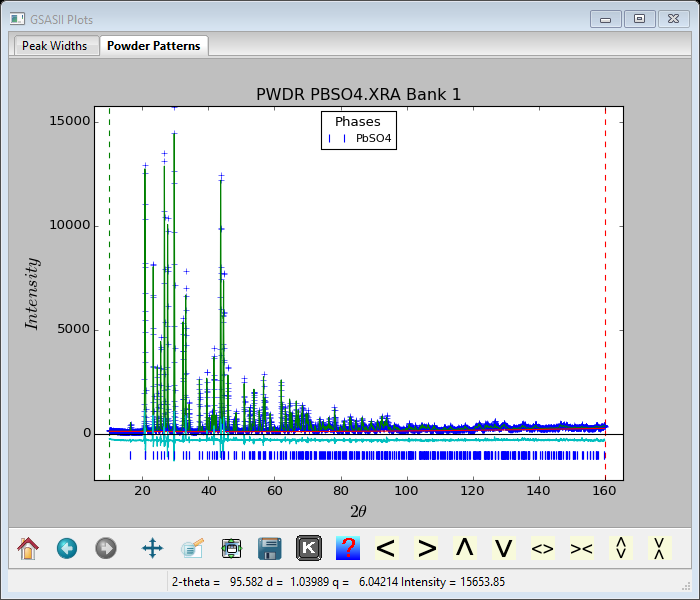The image size is (700, 600).
Task: Click the Home reset view icon
Action: point(28,548)
